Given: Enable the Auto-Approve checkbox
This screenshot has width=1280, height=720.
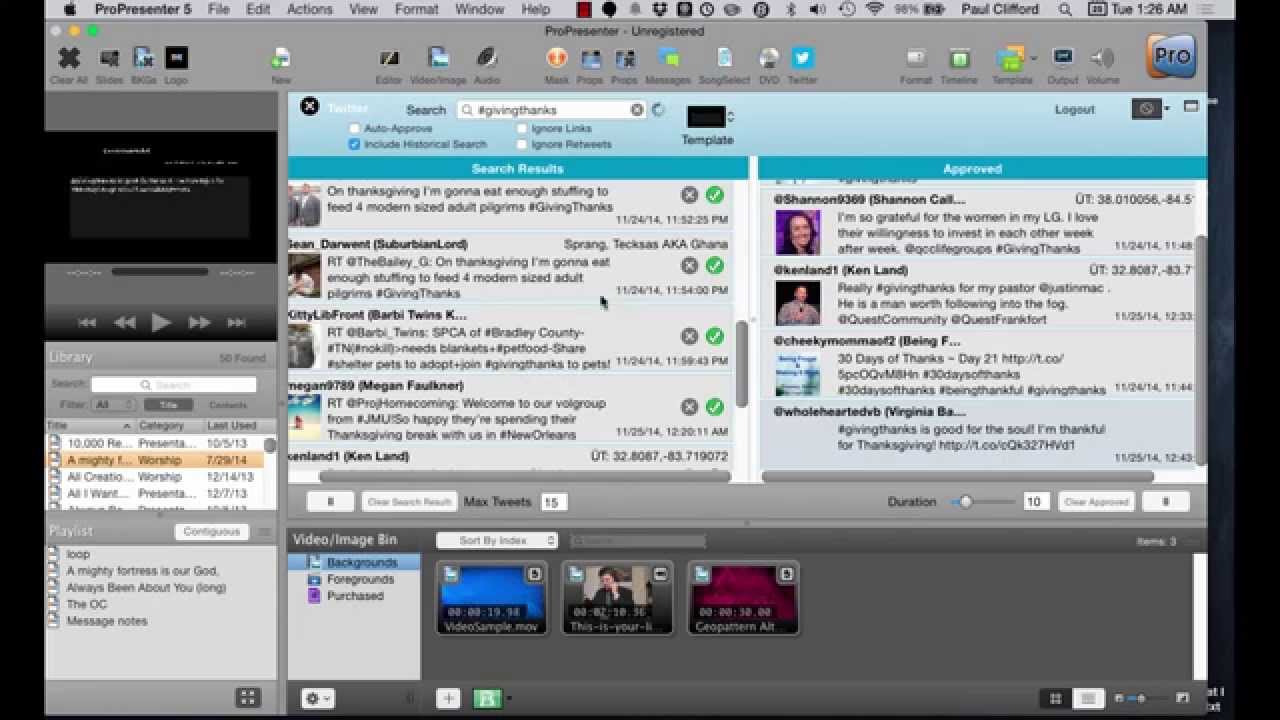Looking at the screenshot, I should 354,129.
